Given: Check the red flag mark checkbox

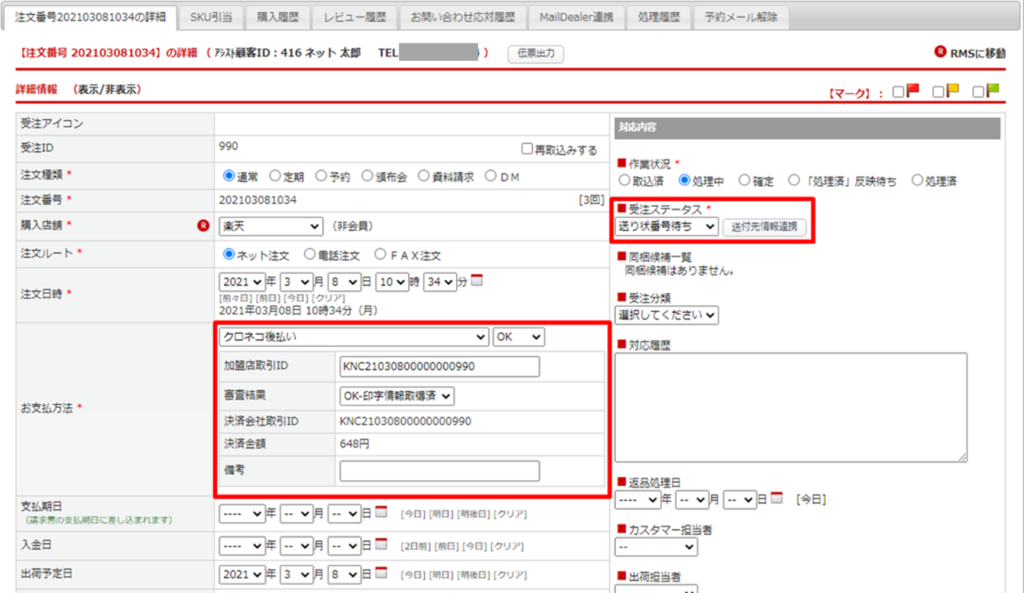Looking at the screenshot, I should [x=899, y=92].
